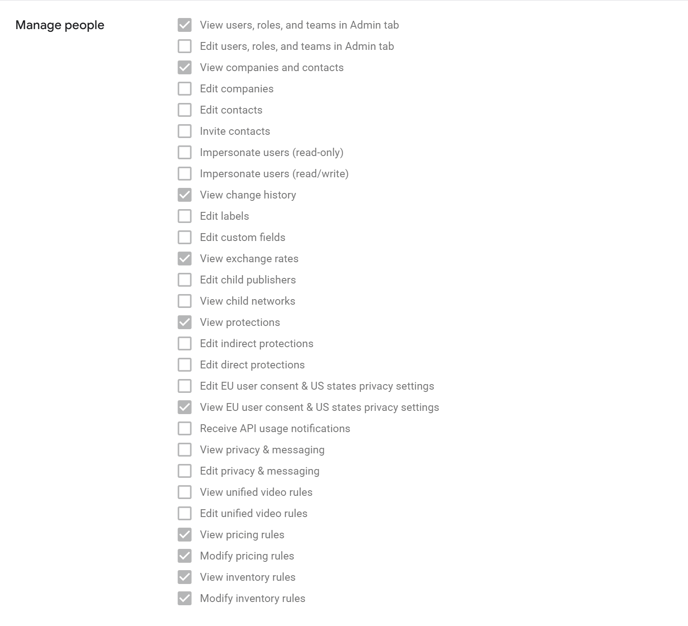Enable Edit unified video rules
This screenshot has height=626, width=688.
tap(185, 514)
